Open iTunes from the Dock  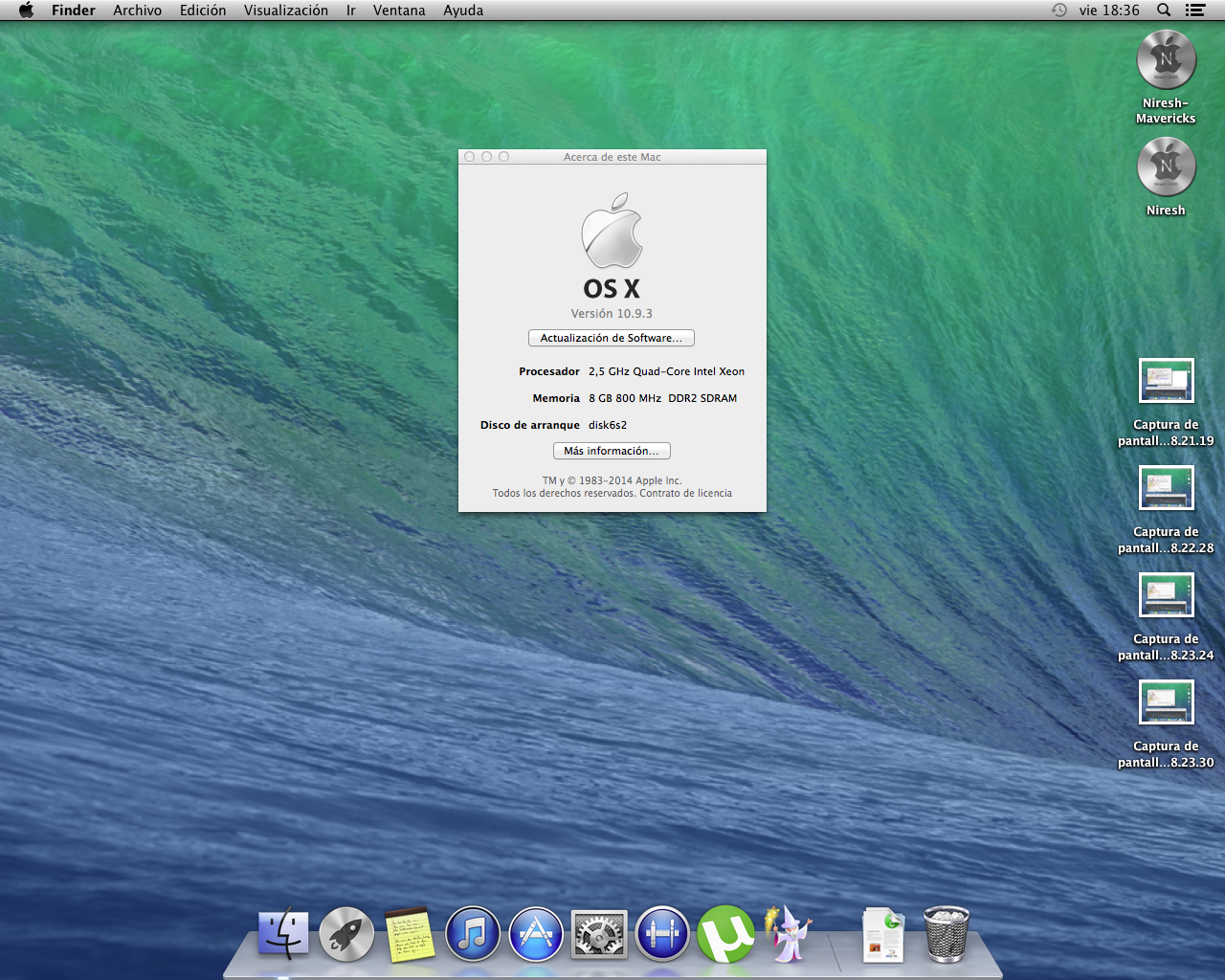[473, 934]
